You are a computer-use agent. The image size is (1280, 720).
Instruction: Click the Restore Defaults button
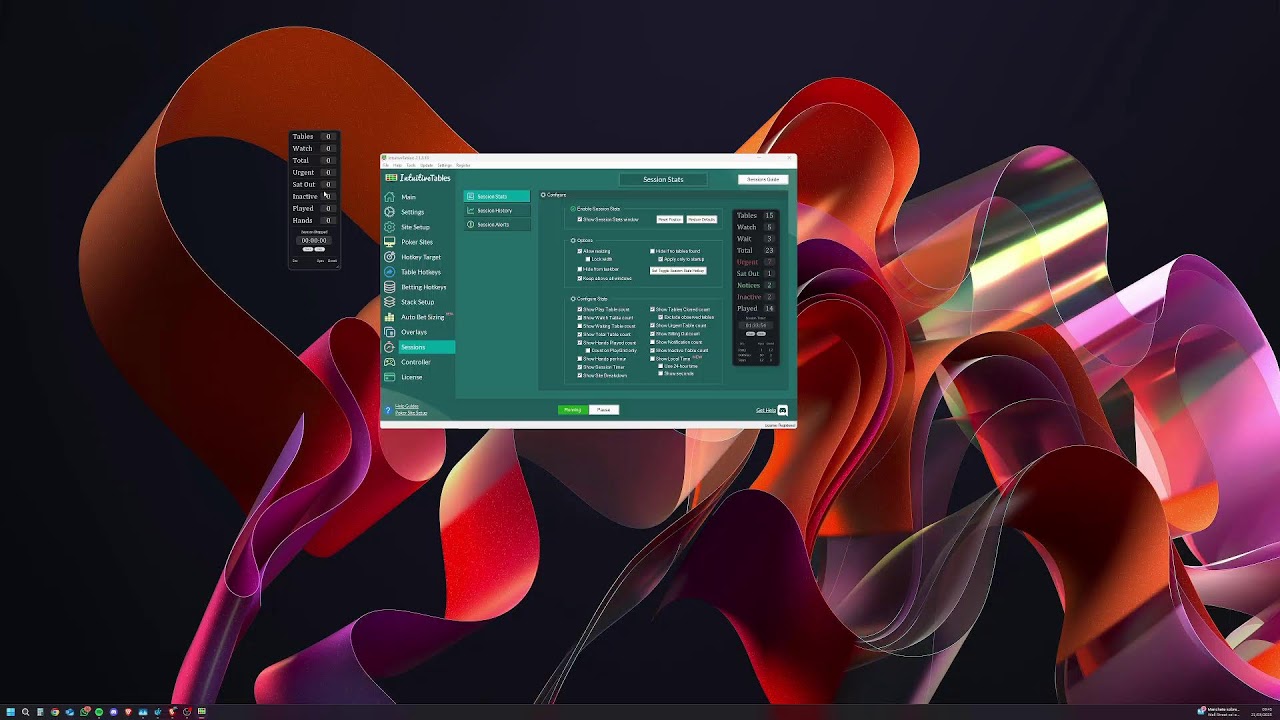(701, 219)
